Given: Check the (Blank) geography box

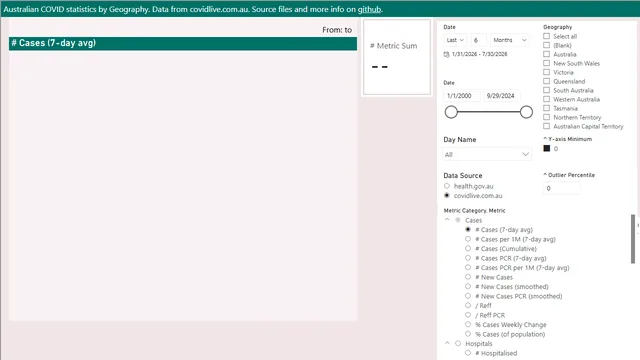Looking at the screenshot, I should point(547,45).
